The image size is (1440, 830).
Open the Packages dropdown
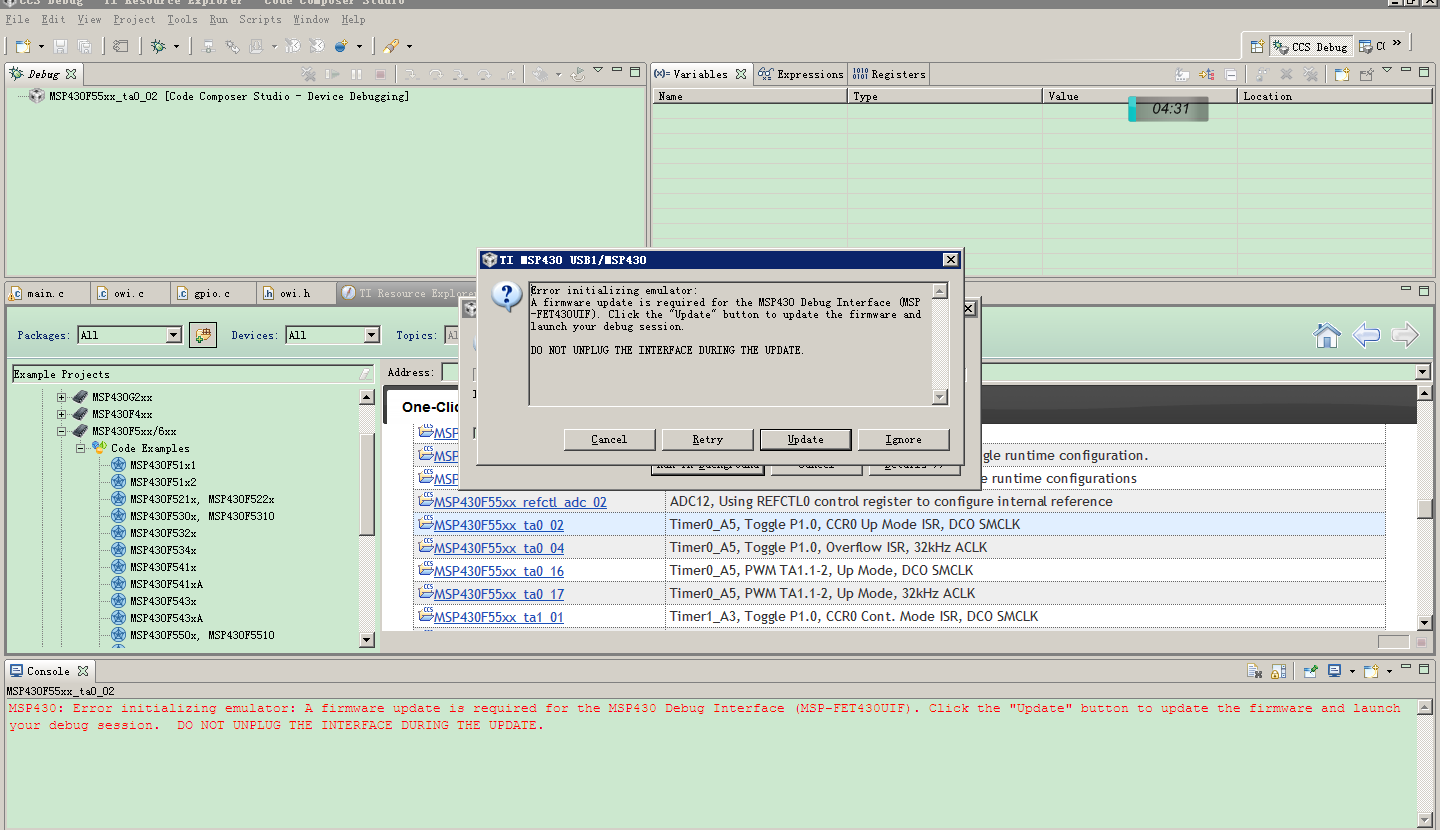coord(173,335)
